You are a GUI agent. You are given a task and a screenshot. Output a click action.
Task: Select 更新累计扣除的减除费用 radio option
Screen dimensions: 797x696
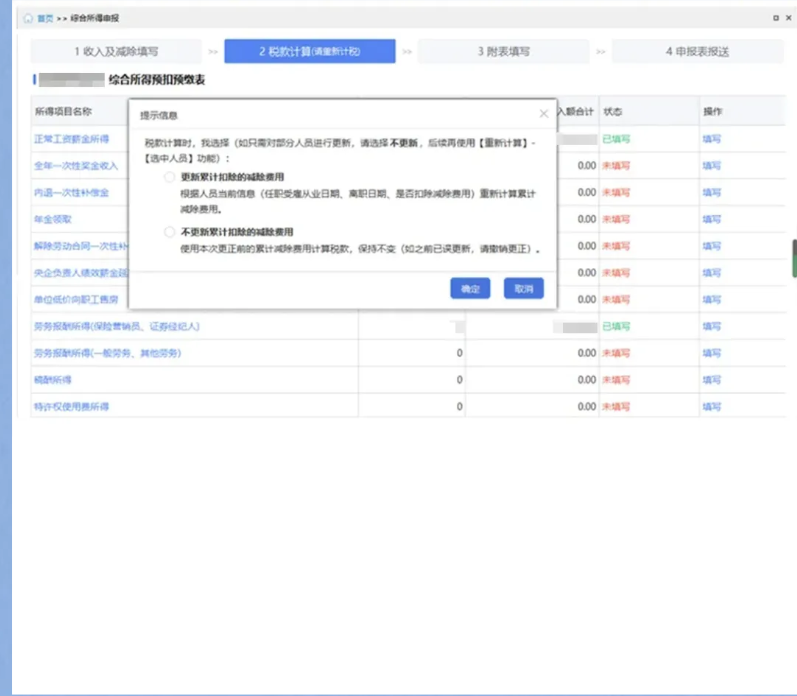pos(169,177)
